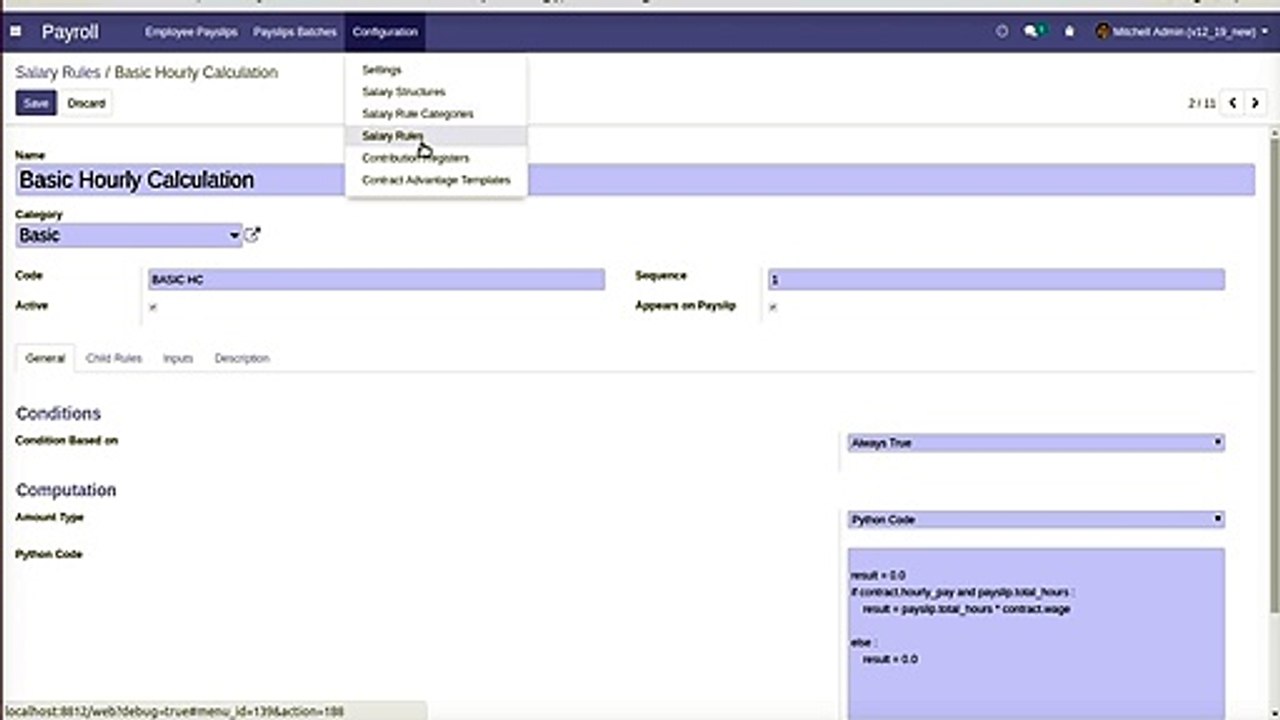Click the Mitchell Admin user avatar
The width and height of the screenshot is (1280, 720).
[1103, 32]
